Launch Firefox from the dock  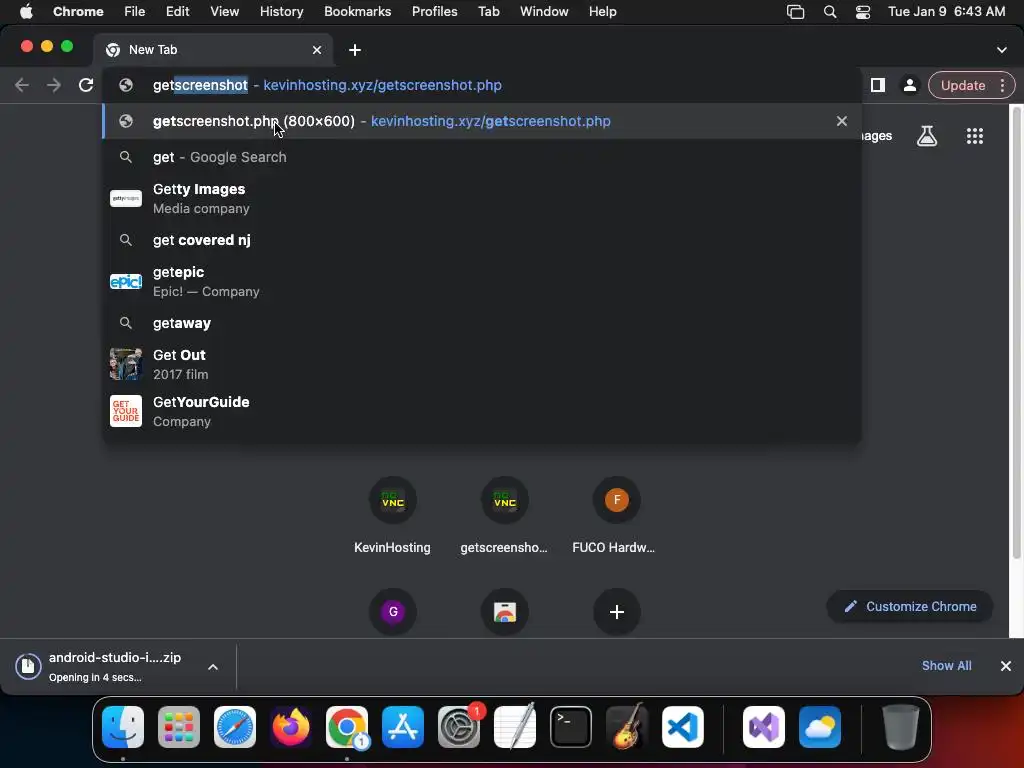click(291, 727)
